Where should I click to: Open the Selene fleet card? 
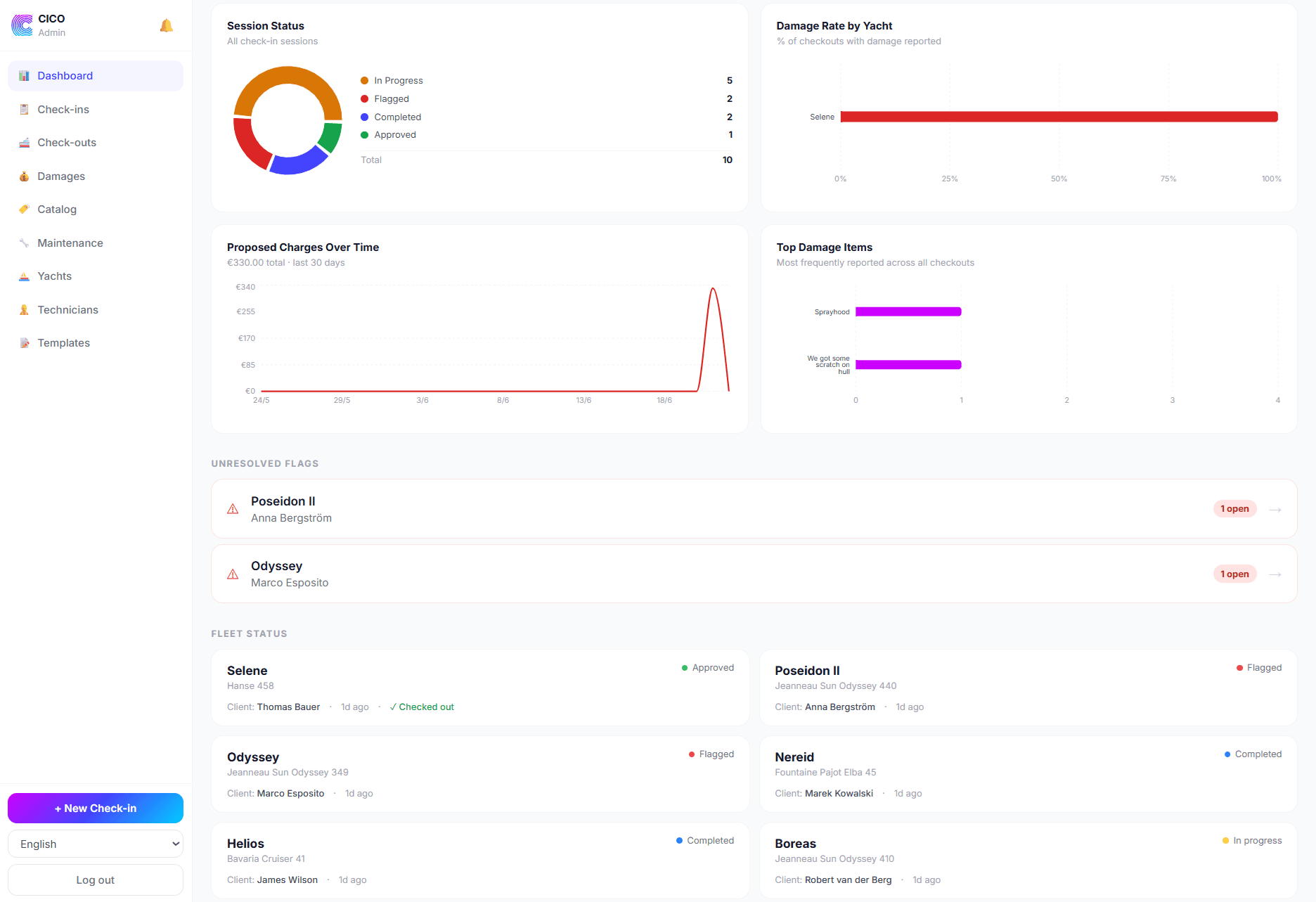pos(480,688)
